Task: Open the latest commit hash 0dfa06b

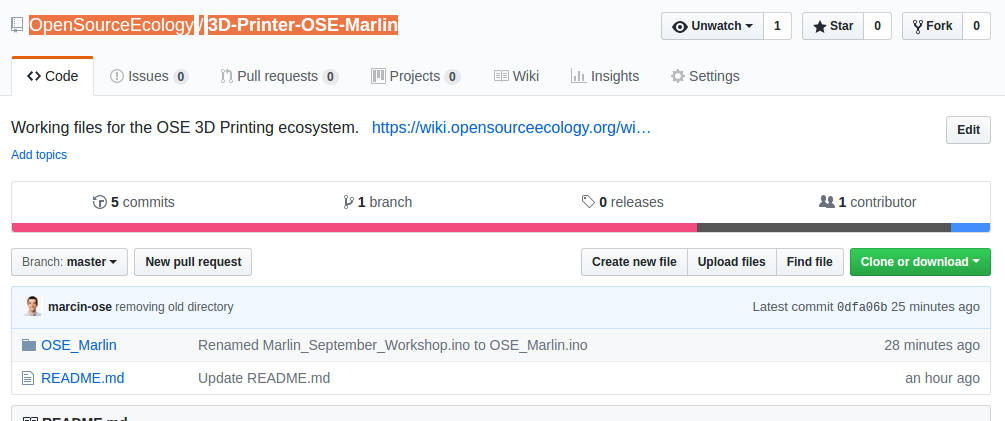Action: [862, 307]
